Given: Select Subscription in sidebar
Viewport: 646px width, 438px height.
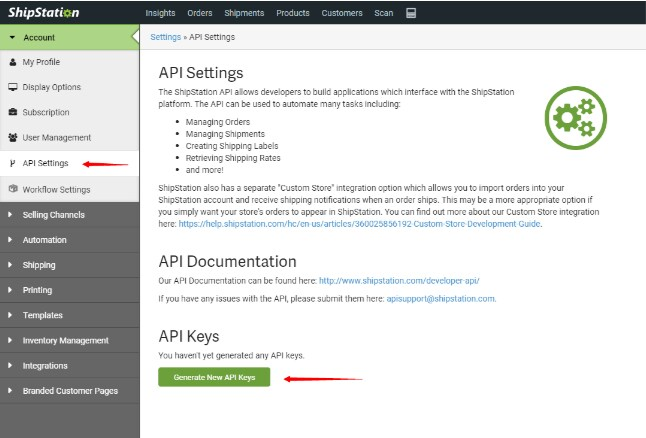Looking at the screenshot, I should (x=70, y=112).
